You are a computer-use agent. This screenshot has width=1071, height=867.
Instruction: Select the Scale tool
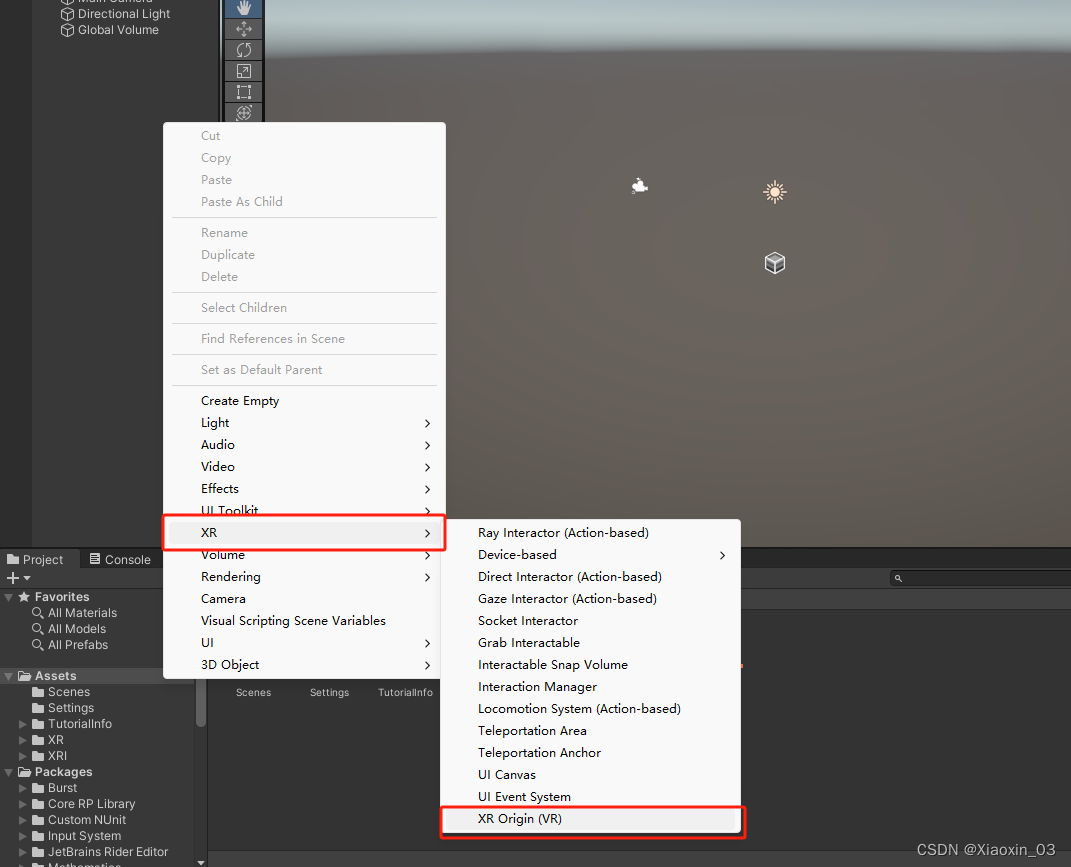(243, 70)
